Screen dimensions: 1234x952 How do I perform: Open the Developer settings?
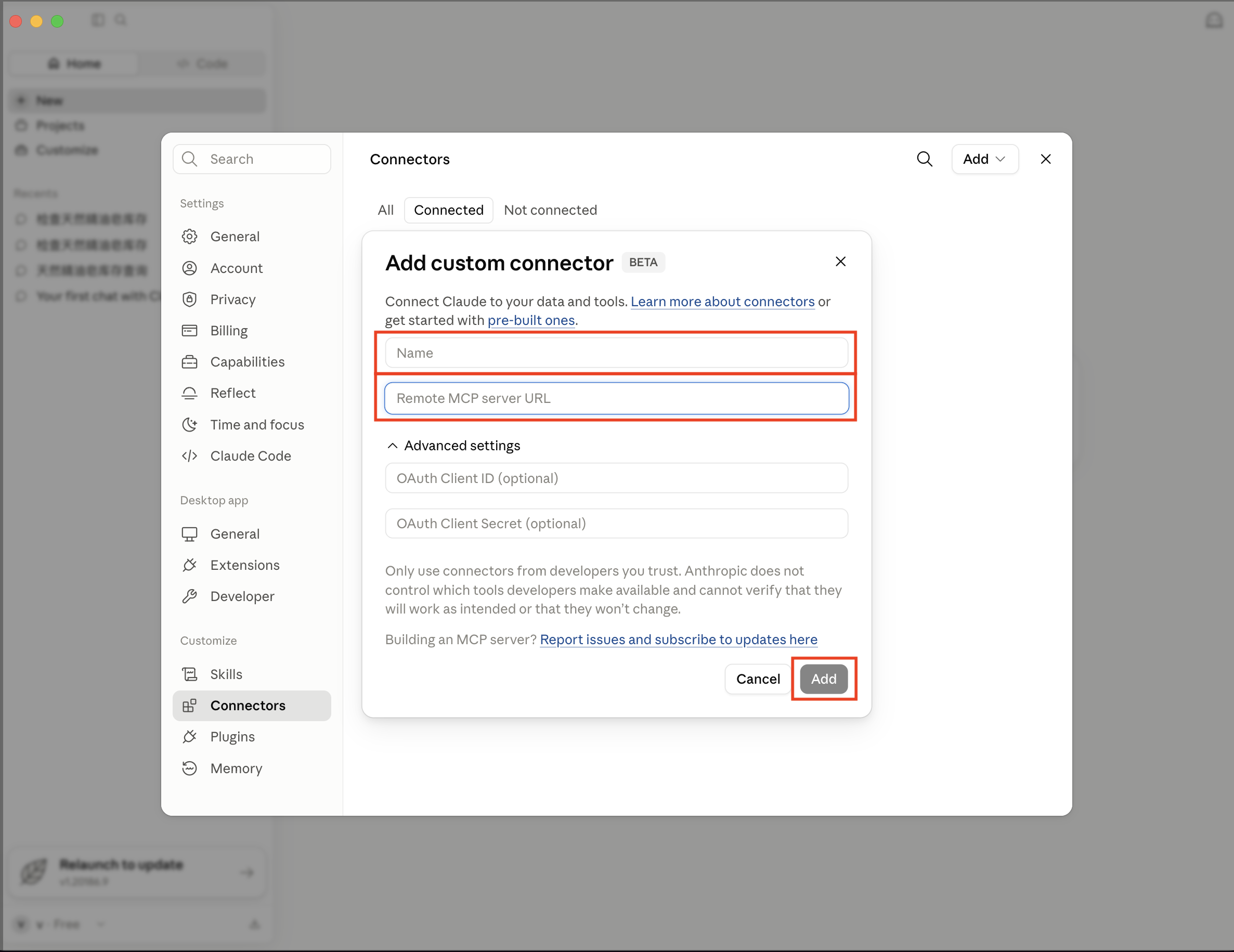(252, 596)
